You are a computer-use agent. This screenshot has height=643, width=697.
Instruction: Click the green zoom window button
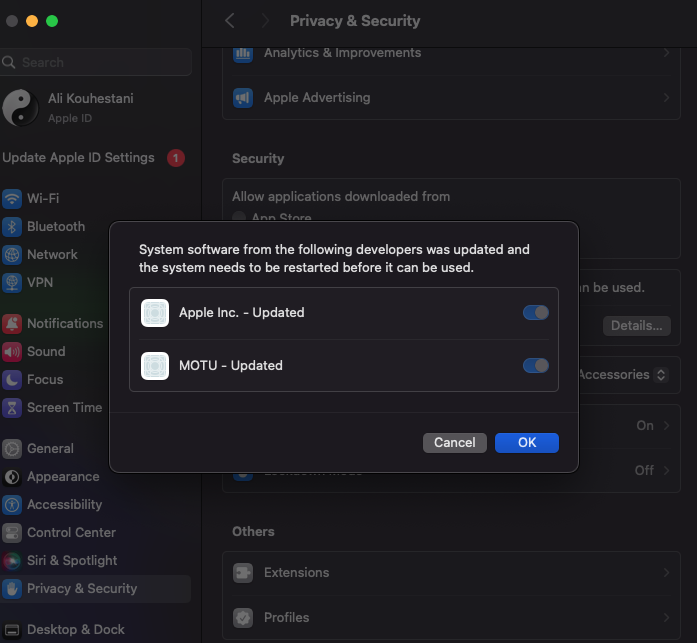(x=52, y=21)
